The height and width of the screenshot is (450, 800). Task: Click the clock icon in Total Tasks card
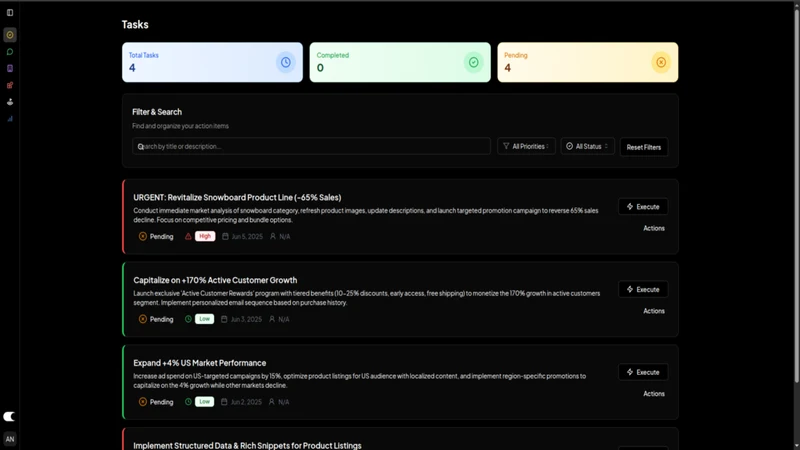[286, 62]
